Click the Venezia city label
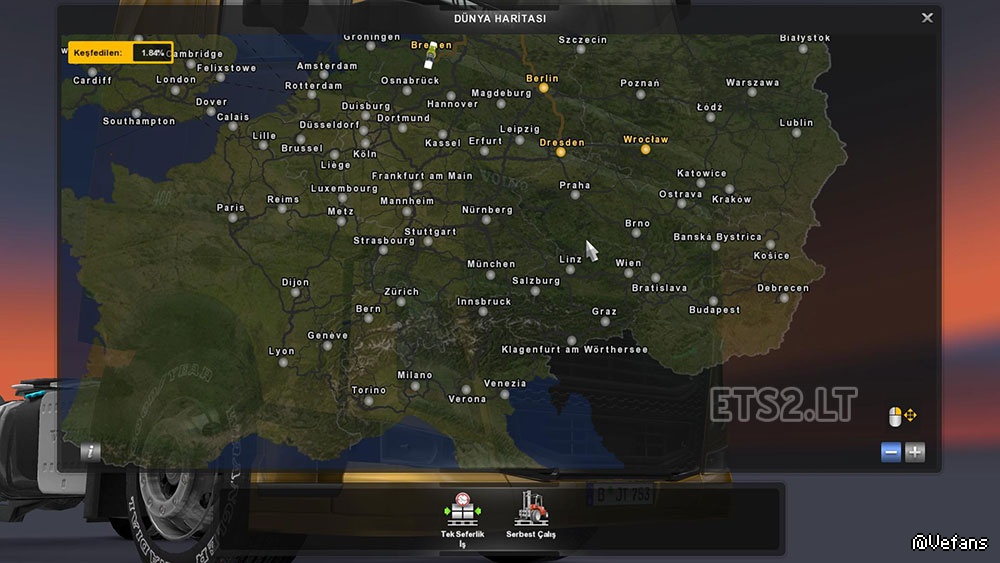The height and width of the screenshot is (563, 1000). click(505, 383)
